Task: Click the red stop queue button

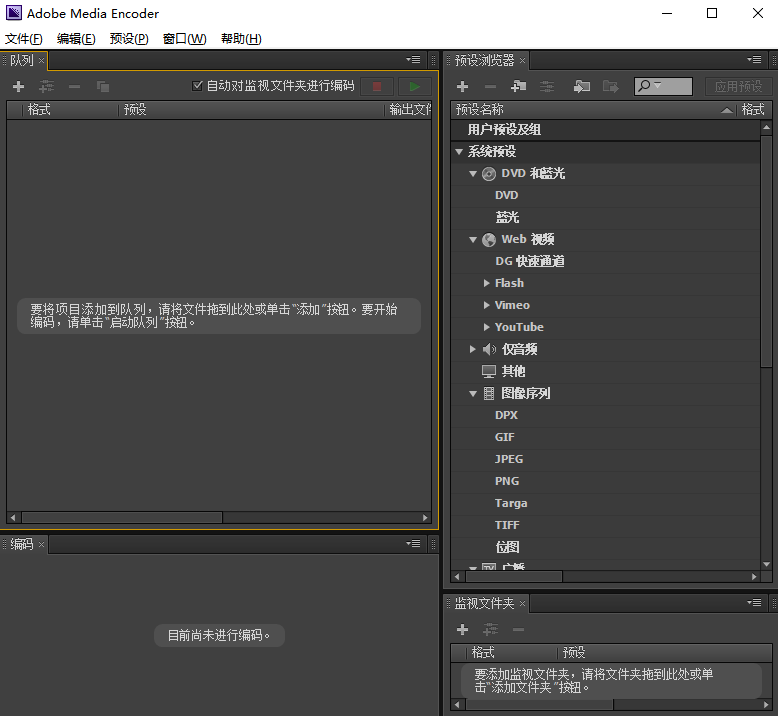Action: pos(377,87)
